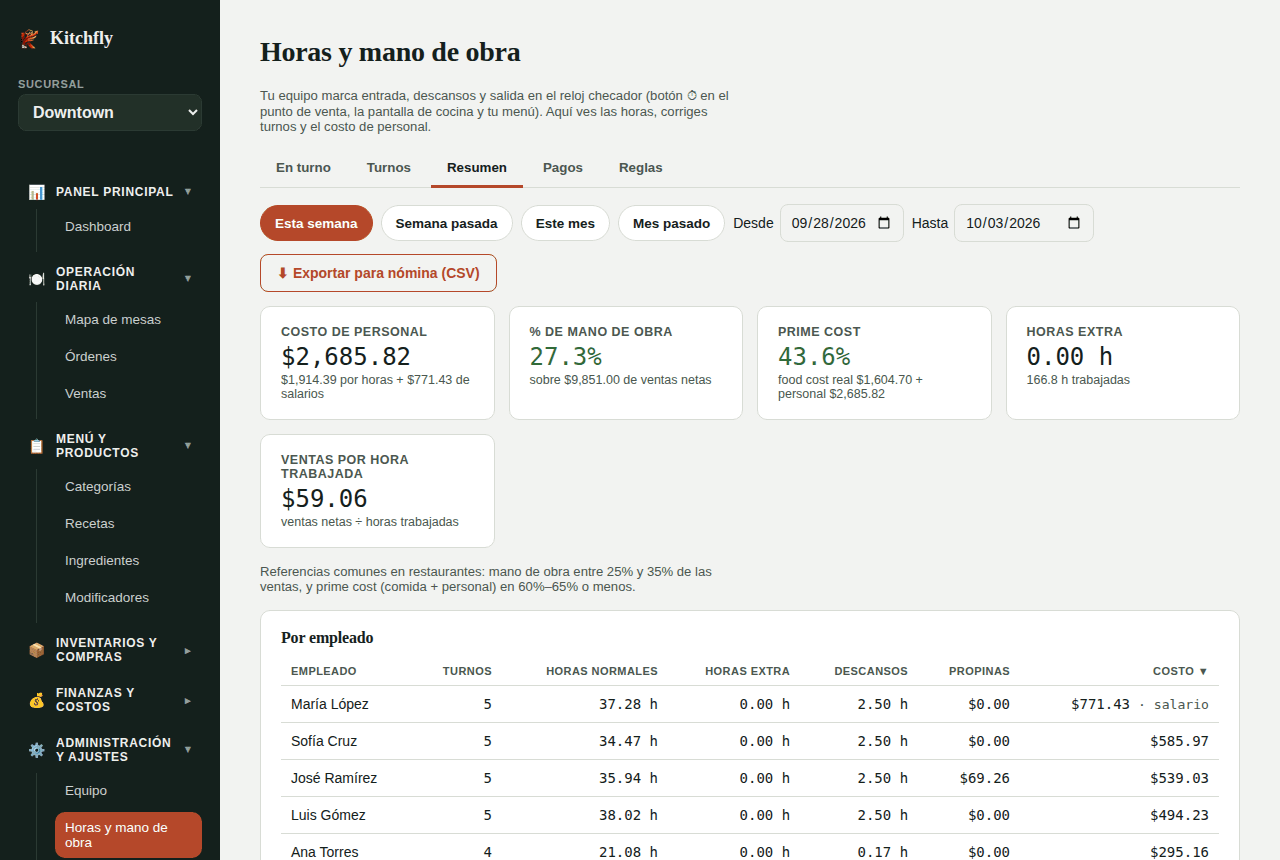1280x860 pixels.
Task: Collapse the Operación Diaria section arrow
Action: (x=188, y=278)
